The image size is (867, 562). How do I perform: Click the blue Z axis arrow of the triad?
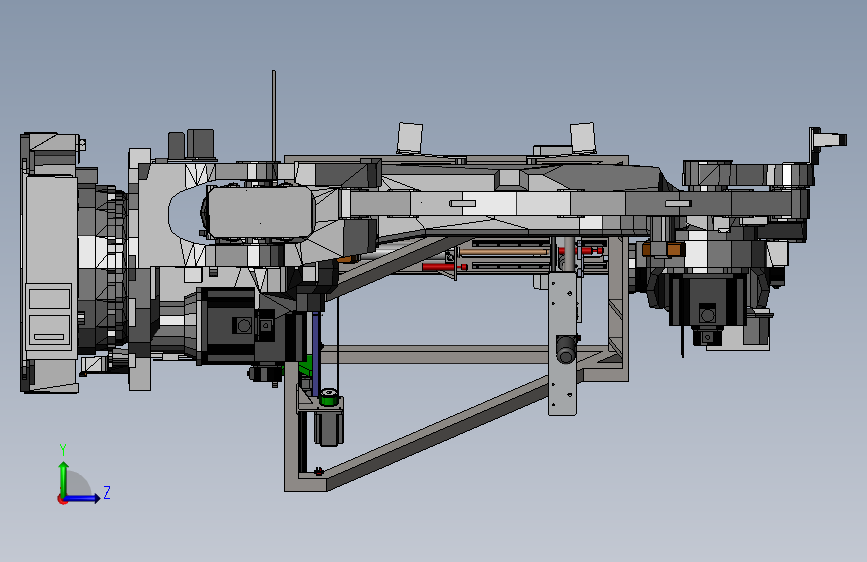(83, 498)
